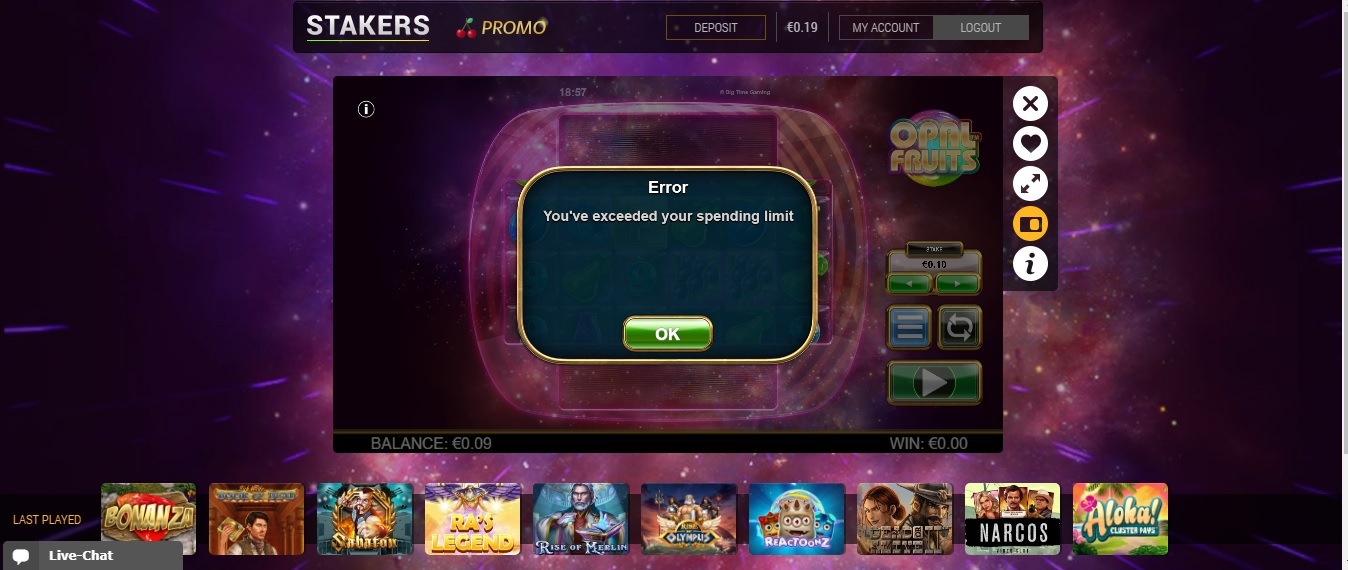Close the game with the X icon
The image size is (1348, 570).
1030,103
